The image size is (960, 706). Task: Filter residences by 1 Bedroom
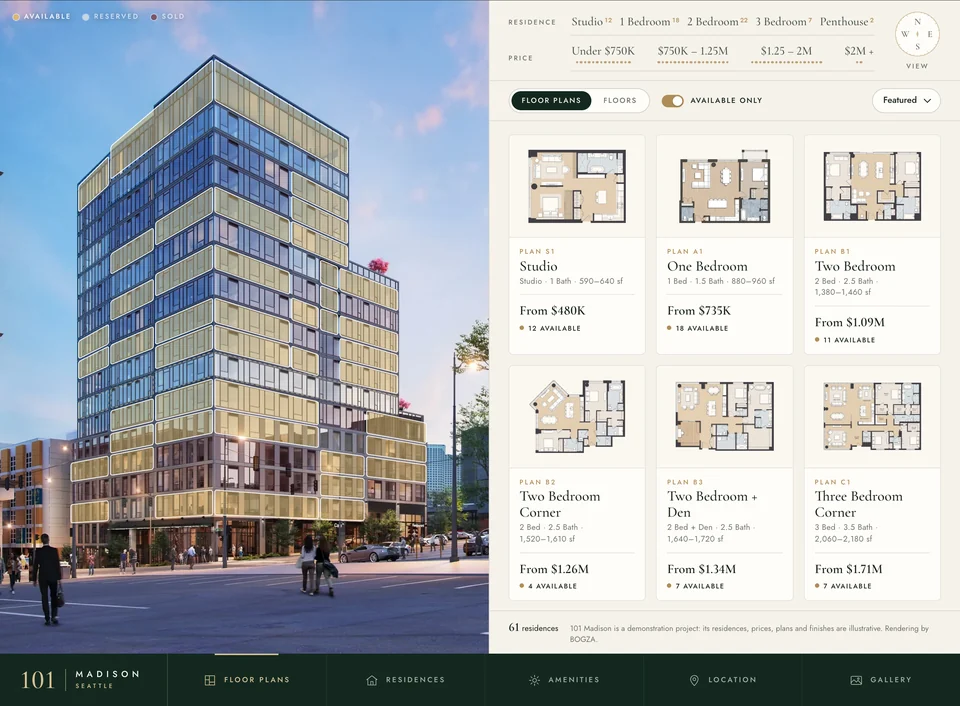click(x=649, y=21)
